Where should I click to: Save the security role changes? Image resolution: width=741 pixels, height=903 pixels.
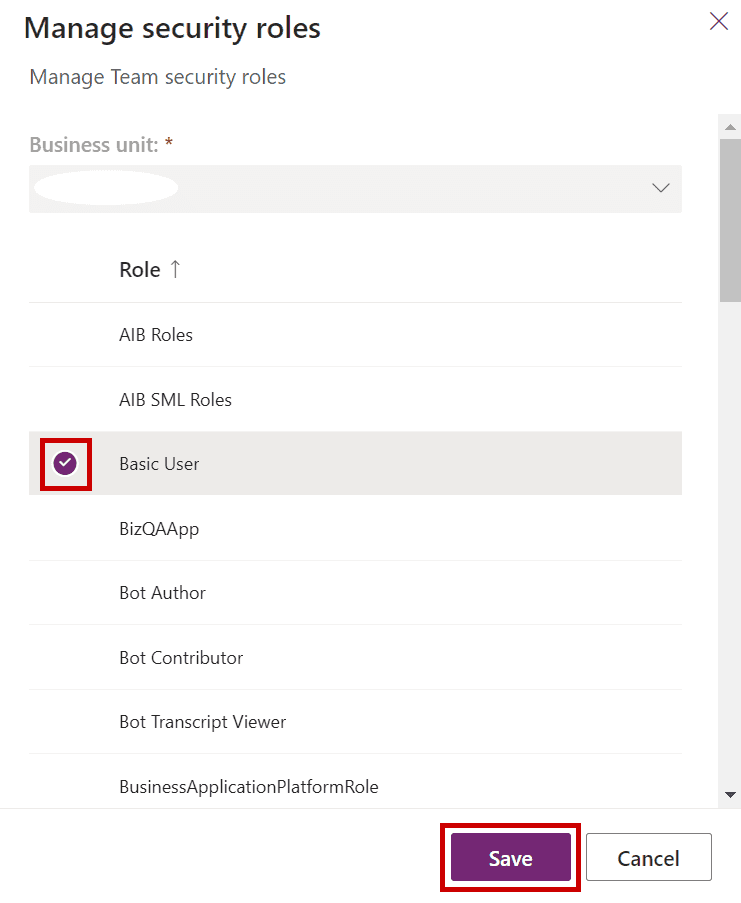[511, 858]
